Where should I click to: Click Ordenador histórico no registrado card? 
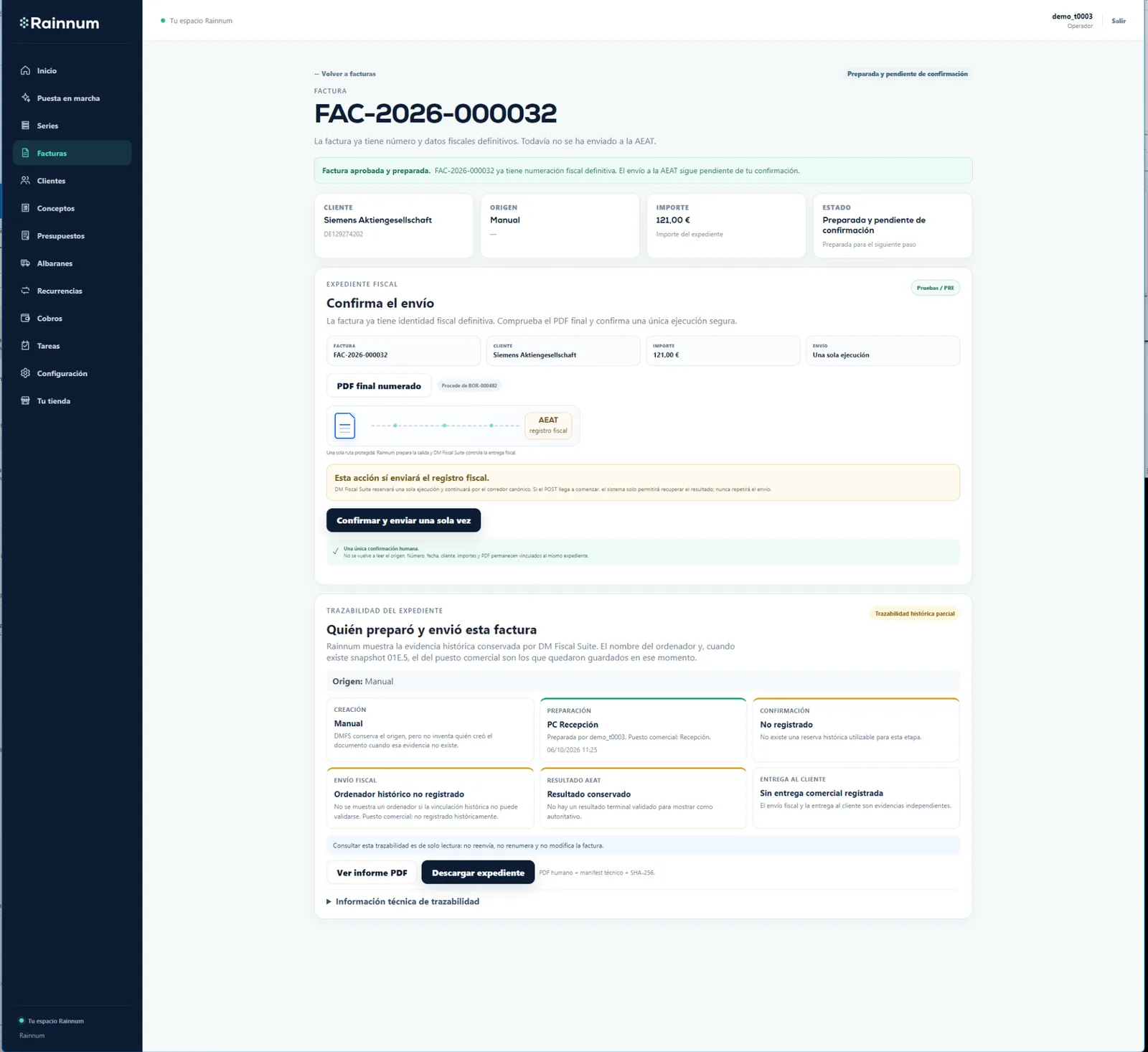(430, 798)
